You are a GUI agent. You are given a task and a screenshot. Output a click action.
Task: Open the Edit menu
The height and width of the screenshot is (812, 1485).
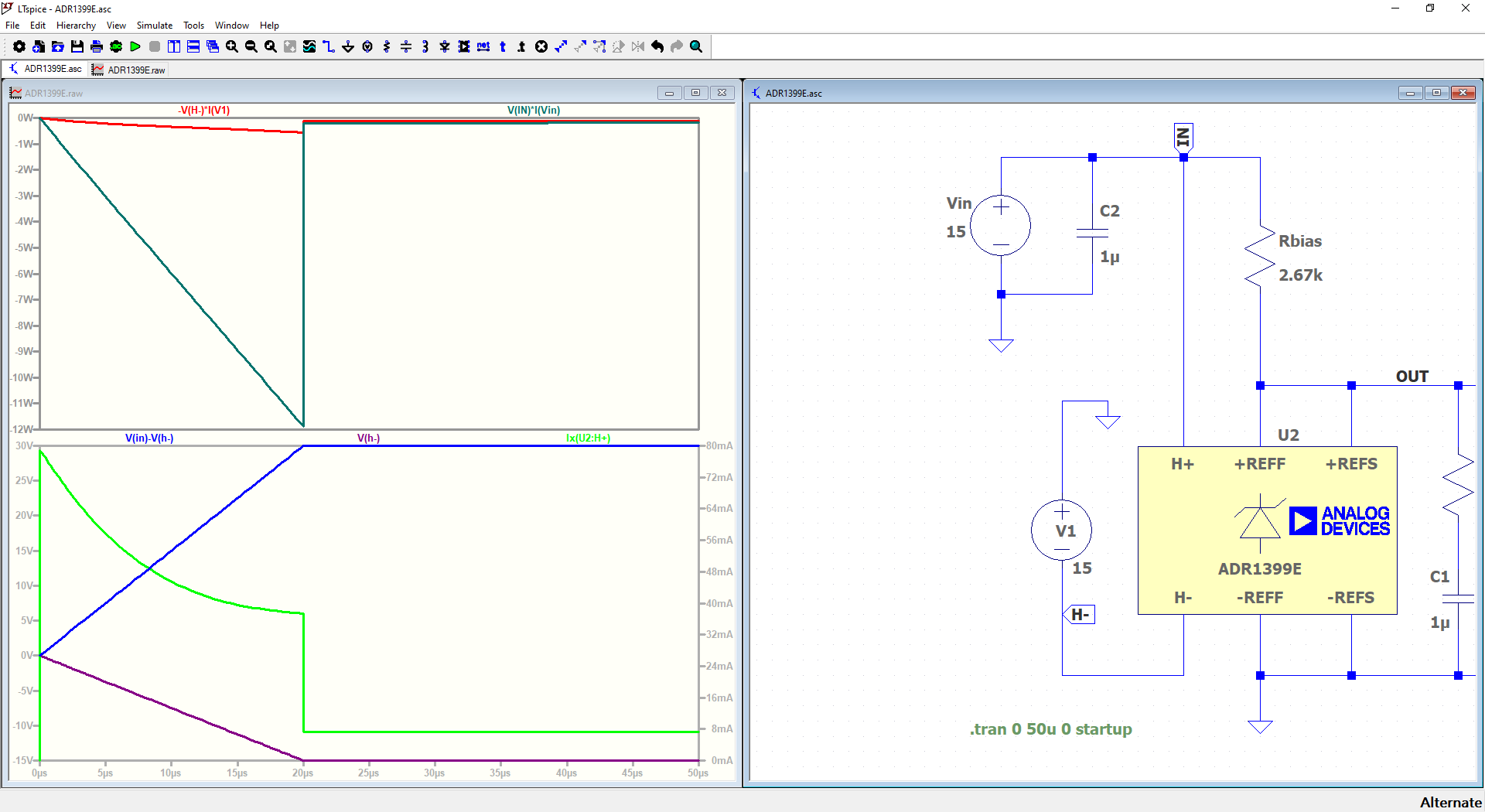tap(38, 26)
